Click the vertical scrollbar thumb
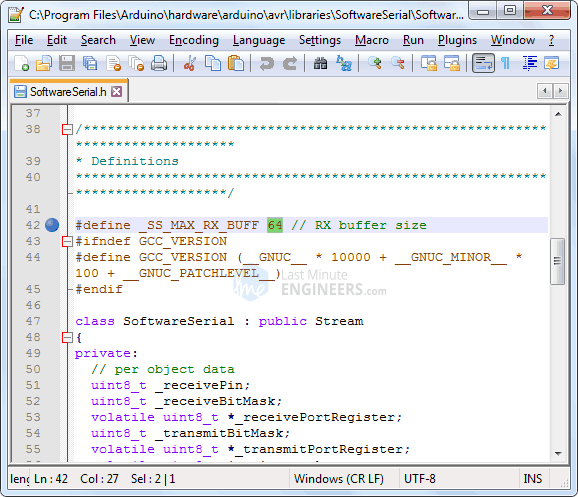578x497 pixels. [x=557, y=261]
